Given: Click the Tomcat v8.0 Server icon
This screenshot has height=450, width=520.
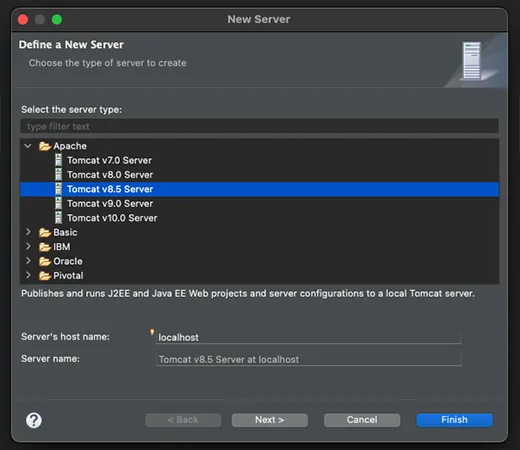Looking at the screenshot, I should 58,175.
